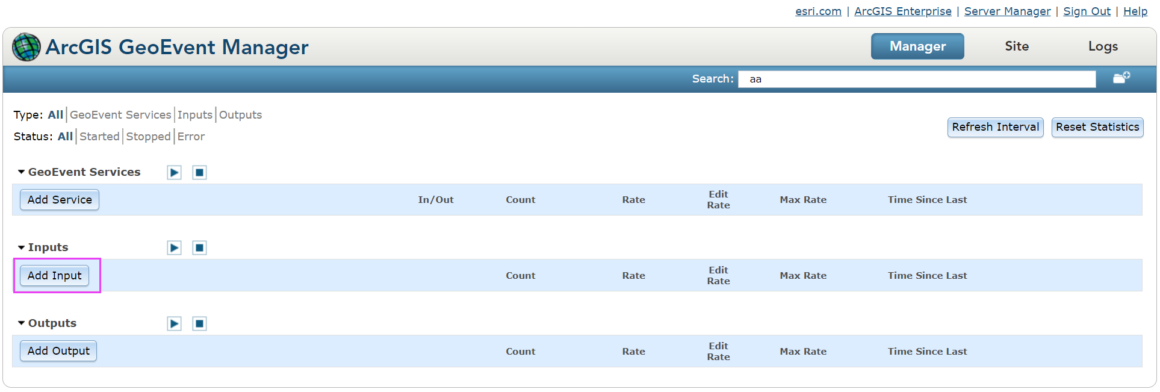This screenshot has height=392, width=1160.
Task: Open the Server Manager link
Action: point(1008,11)
